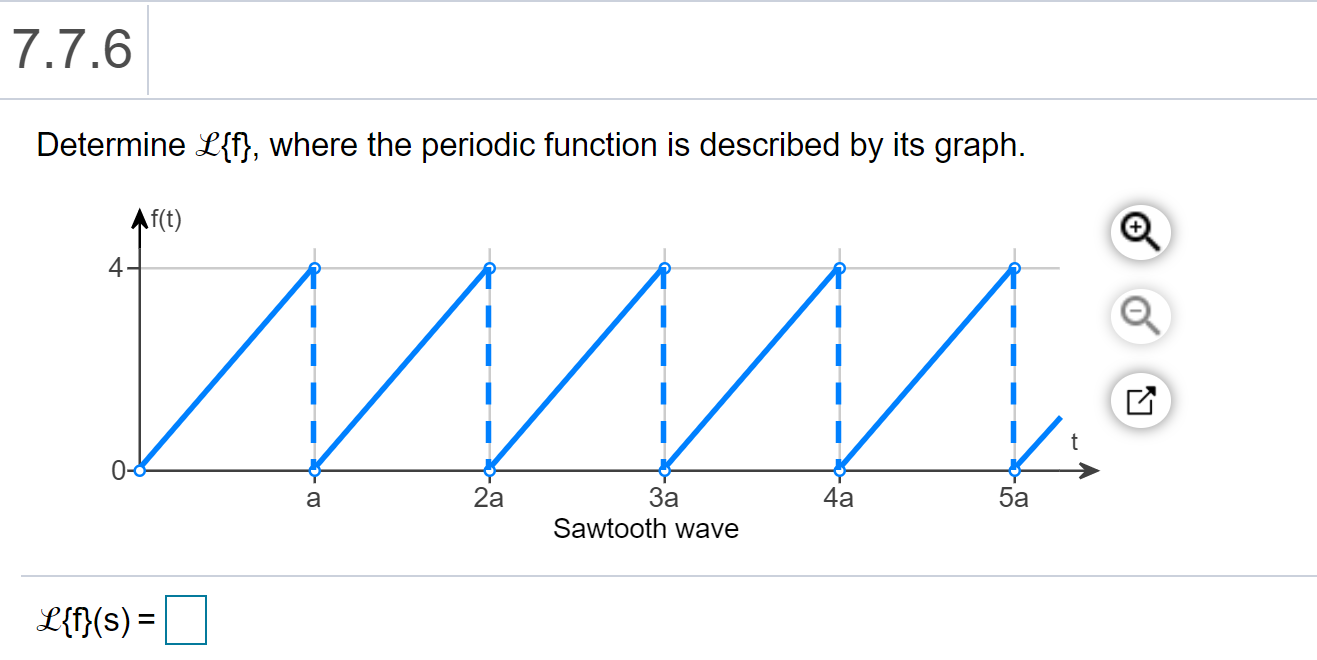This screenshot has height=660, width=1317.
Task: Click the dashed drop line above 2a
Action: click(x=488, y=365)
